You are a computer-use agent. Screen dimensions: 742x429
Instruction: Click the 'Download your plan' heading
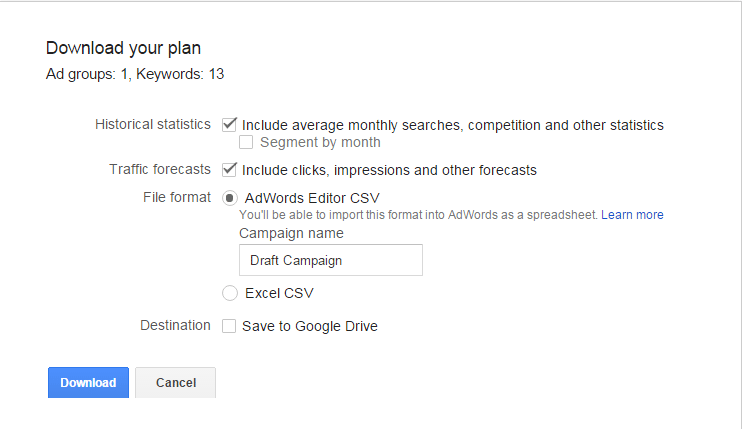point(124,48)
